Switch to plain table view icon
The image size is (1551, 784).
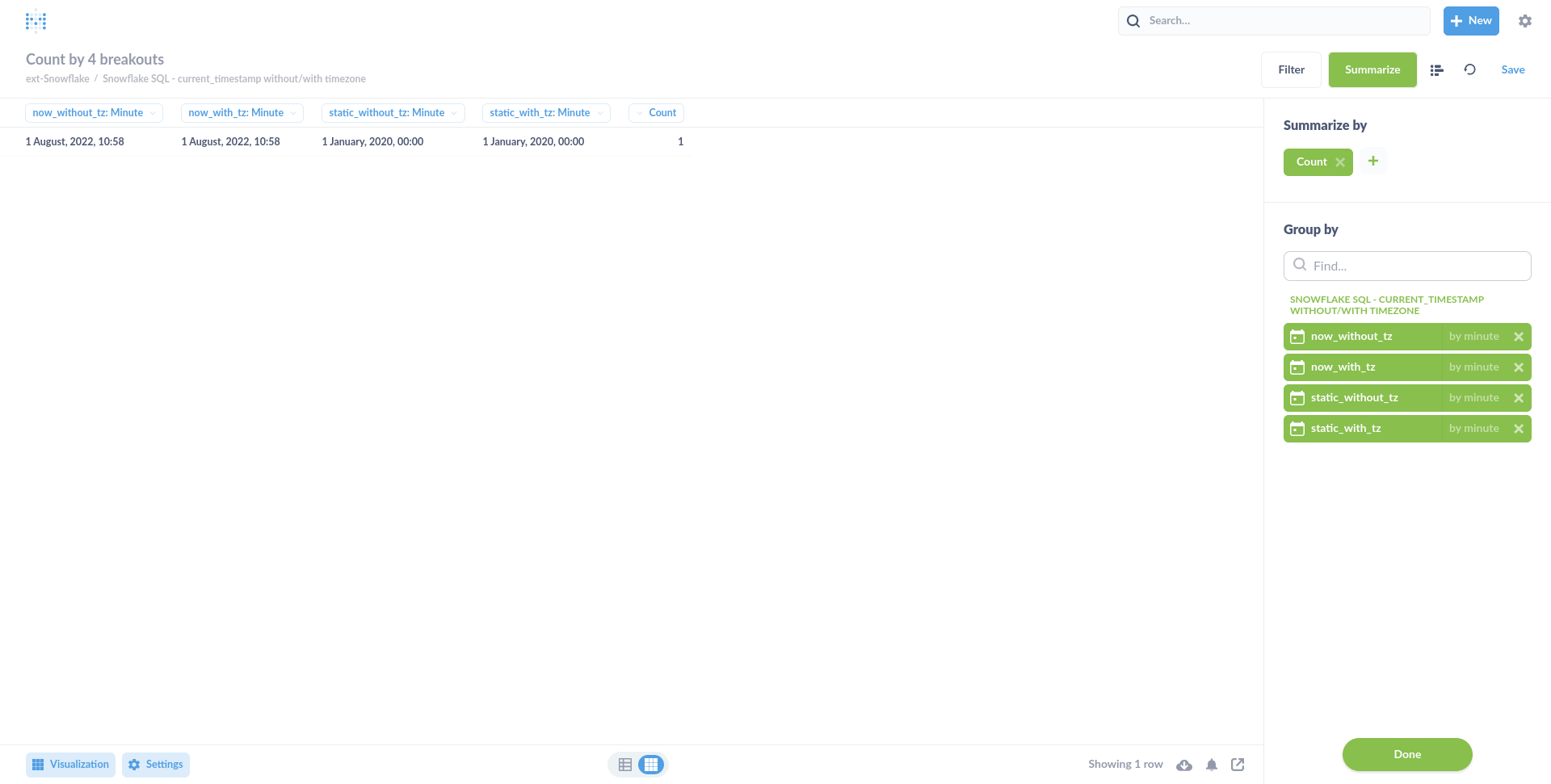coord(624,764)
